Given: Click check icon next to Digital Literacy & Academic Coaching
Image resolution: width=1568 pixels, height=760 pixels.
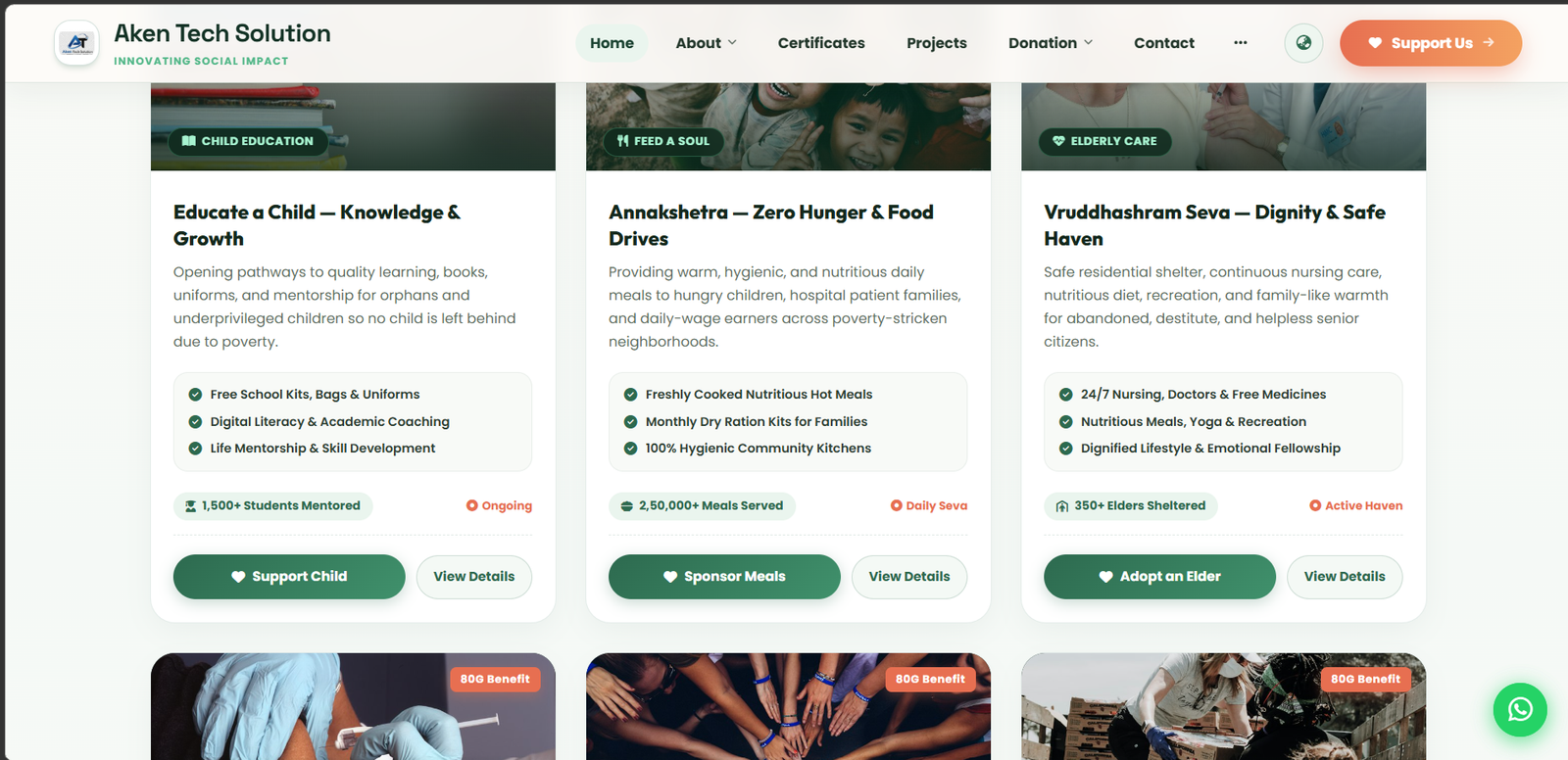Looking at the screenshot, I should pyautogui.click(x=195, y=422).
